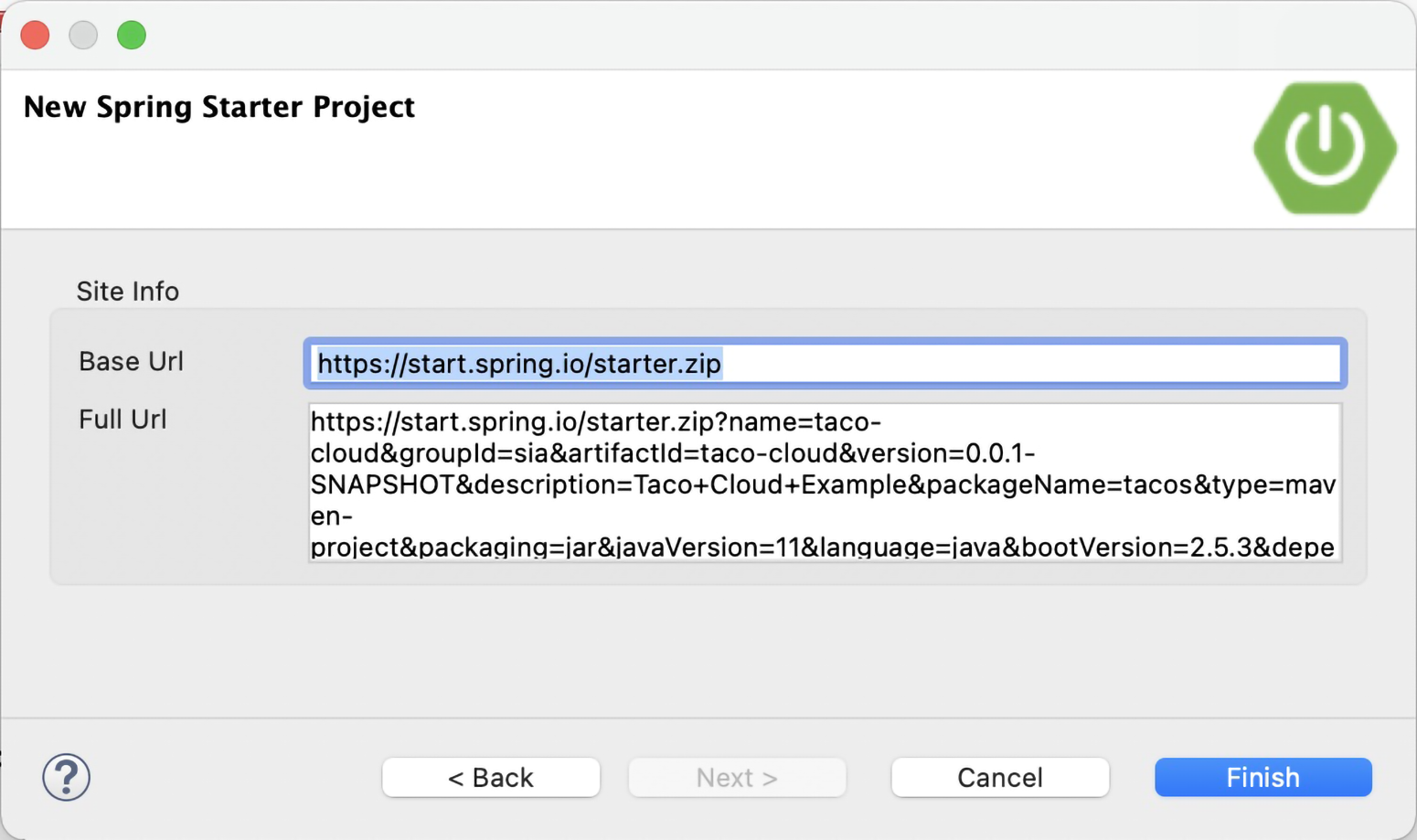Finish creating the project
The width and height of the screenshot is (1417, 840).
[1263, 777]
